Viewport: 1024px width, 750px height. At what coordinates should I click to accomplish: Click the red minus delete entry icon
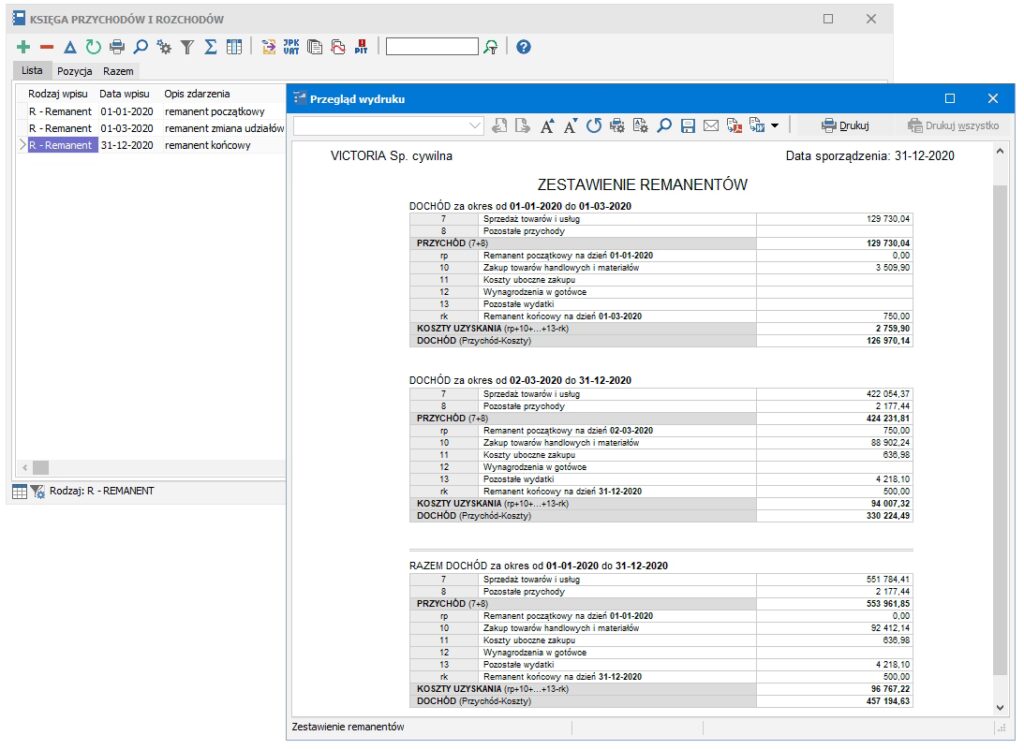[x=46, y=47]
